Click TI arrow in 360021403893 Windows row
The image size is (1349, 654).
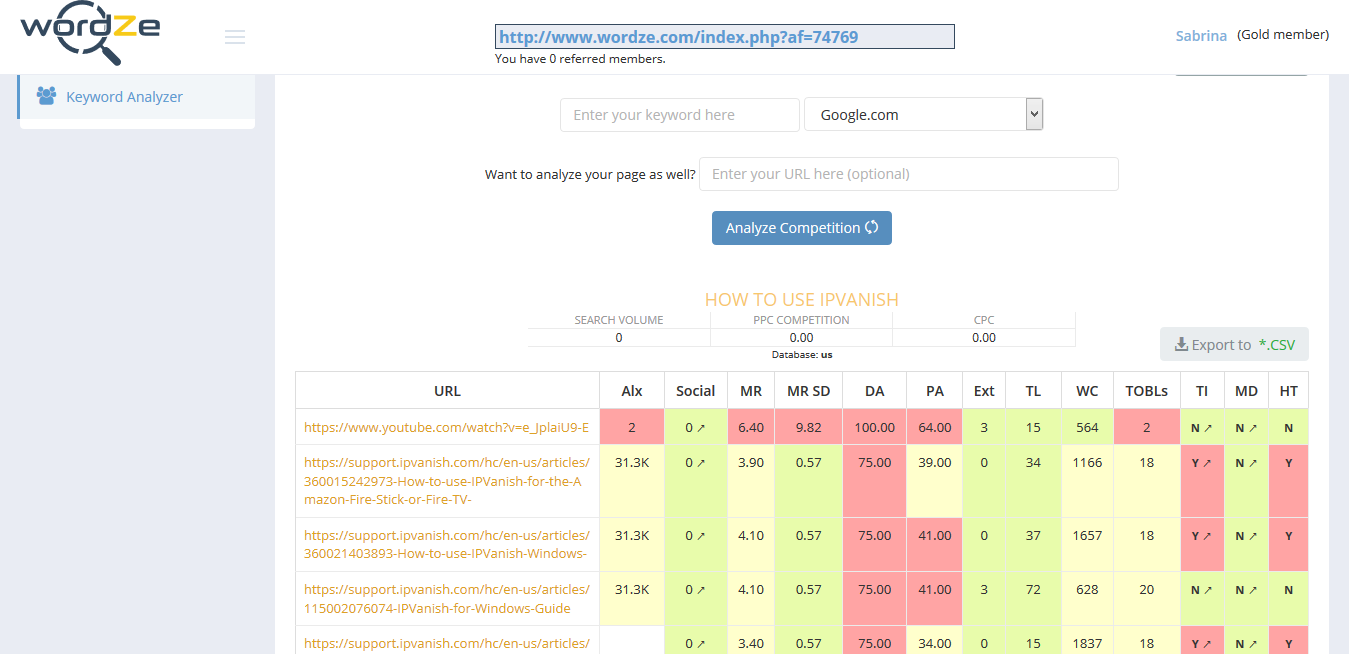1208,536
